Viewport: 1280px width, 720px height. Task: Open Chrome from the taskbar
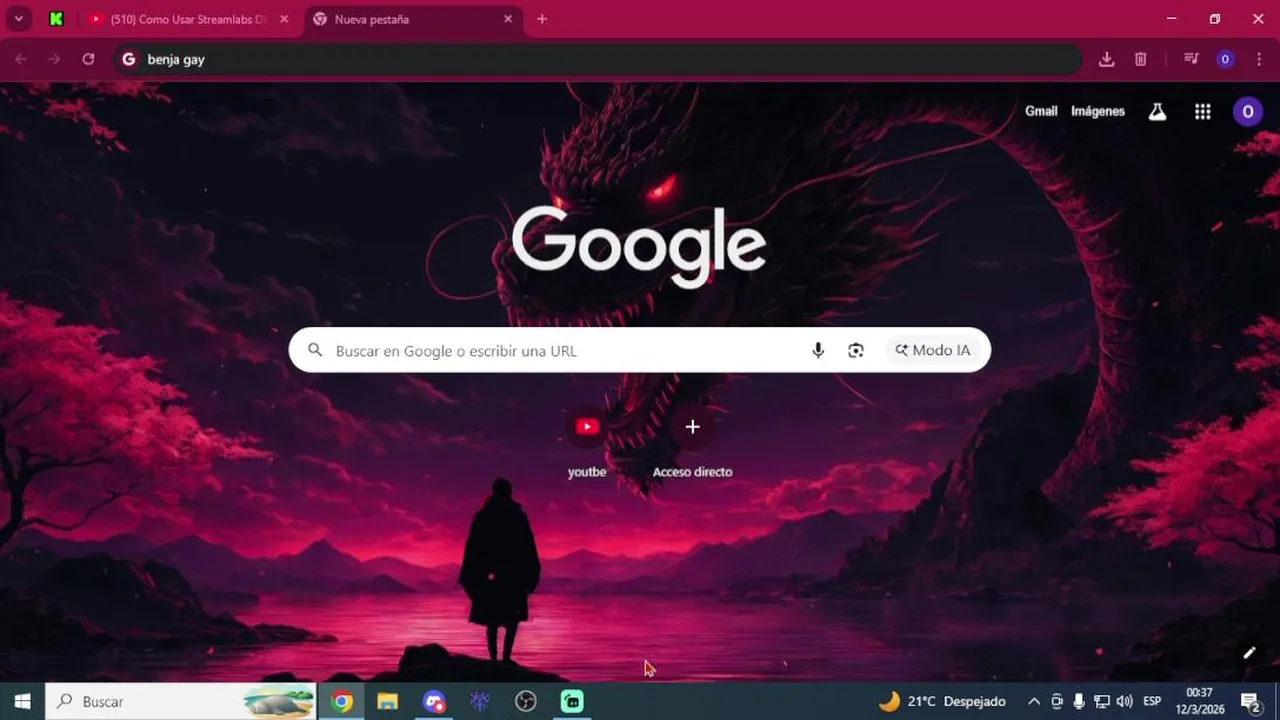342,701
